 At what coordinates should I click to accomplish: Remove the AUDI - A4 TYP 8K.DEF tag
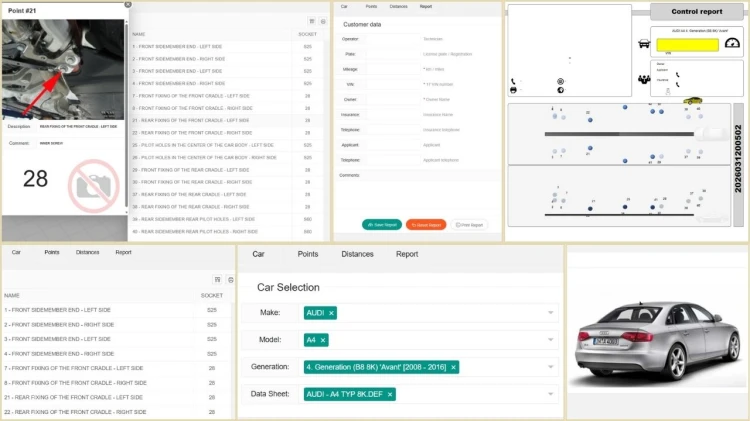390,395
